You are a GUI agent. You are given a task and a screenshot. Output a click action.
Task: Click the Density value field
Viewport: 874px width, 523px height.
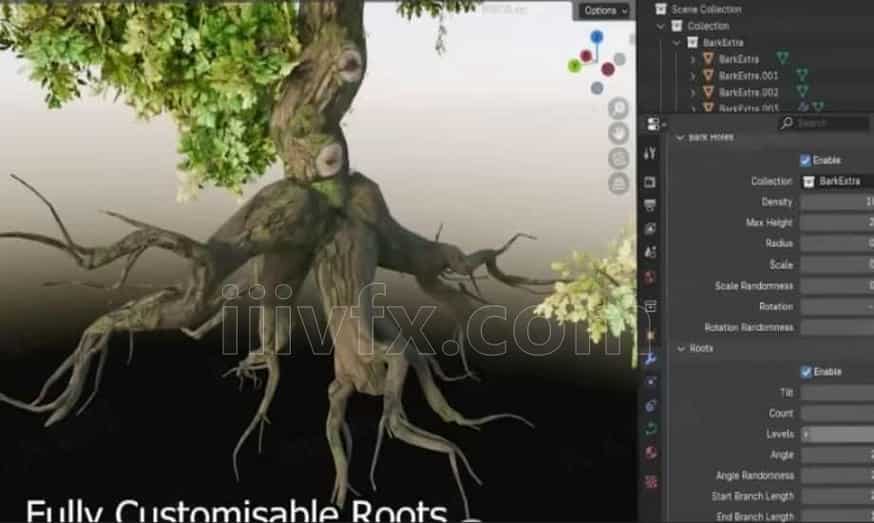tap(837, 202)
